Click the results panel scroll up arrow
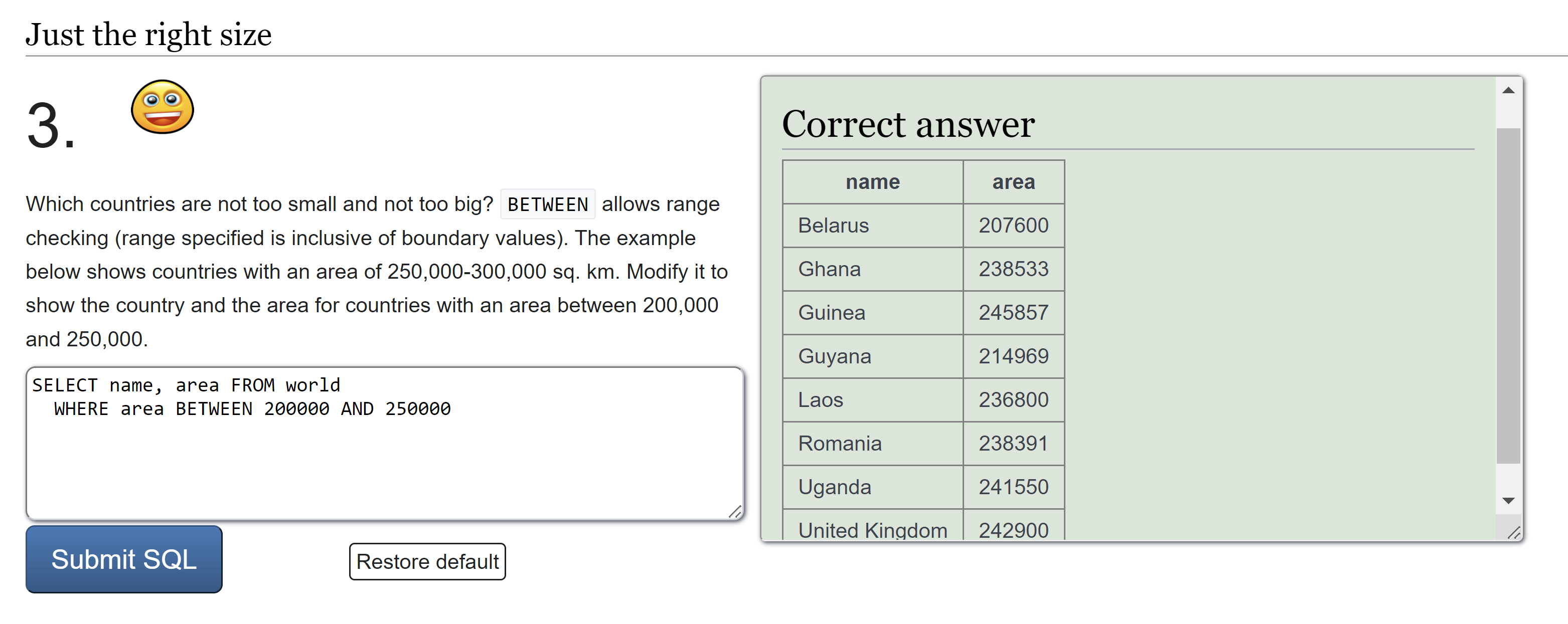This screenshot has width=1568, height=624. 1508,91
